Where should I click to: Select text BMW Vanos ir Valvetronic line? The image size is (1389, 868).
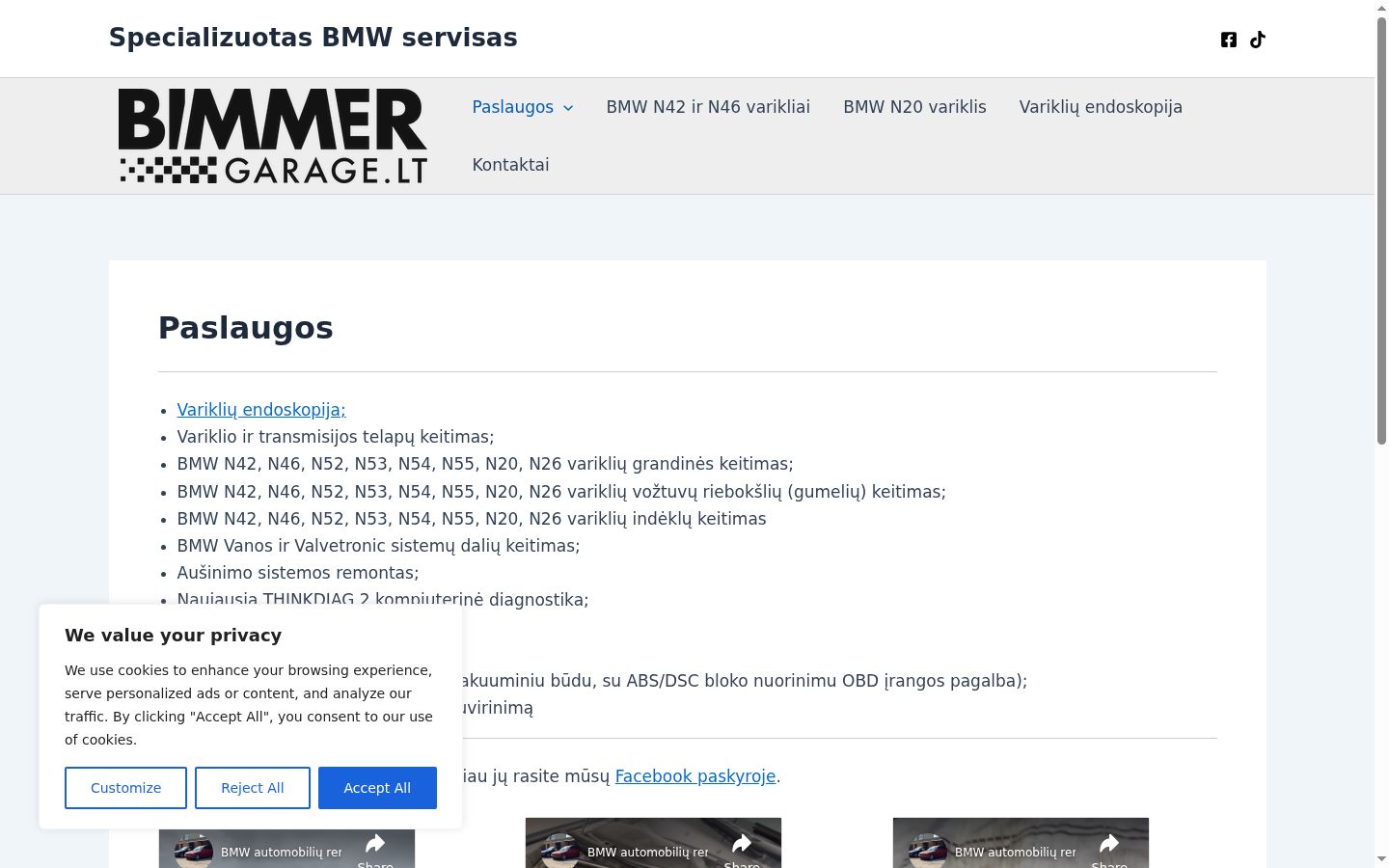378,546
